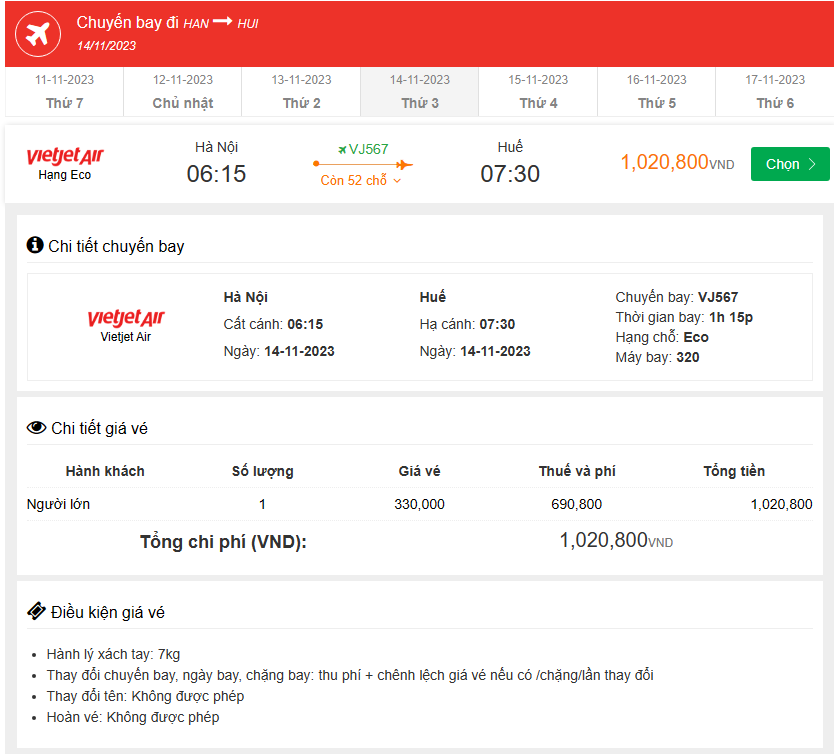Click the green plane icon next to VJ567
The height and width of the screenshot is (755, 834).
(x=342, y=149)
